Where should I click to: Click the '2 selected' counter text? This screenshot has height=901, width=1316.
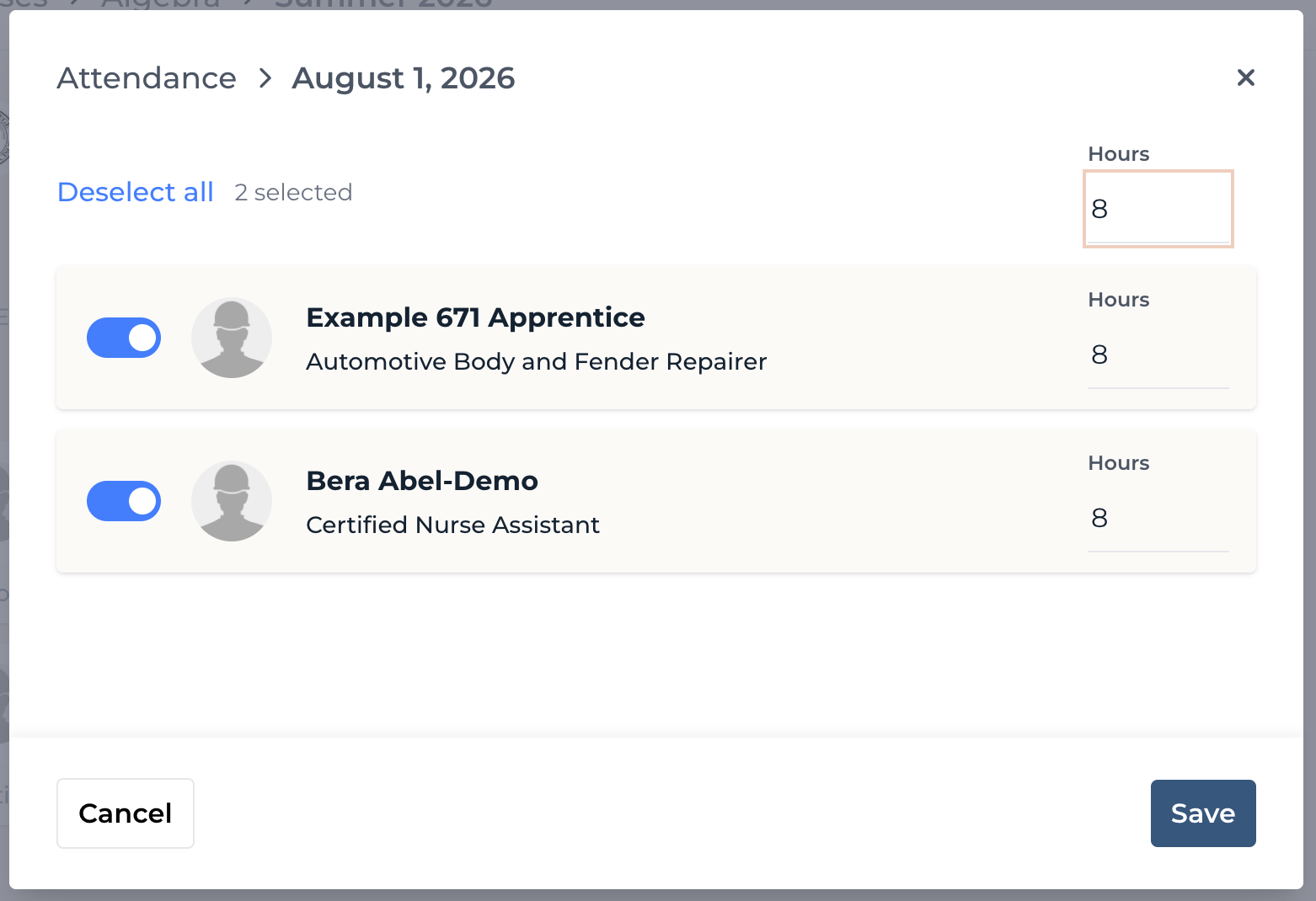pyautogui.click(x=293, y=192)
